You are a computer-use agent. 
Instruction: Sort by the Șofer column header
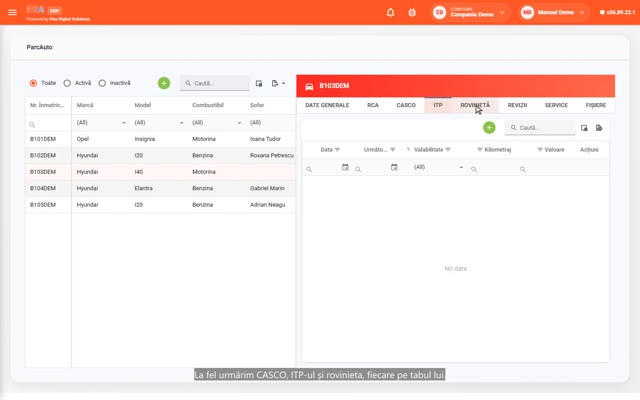point(257,105)
